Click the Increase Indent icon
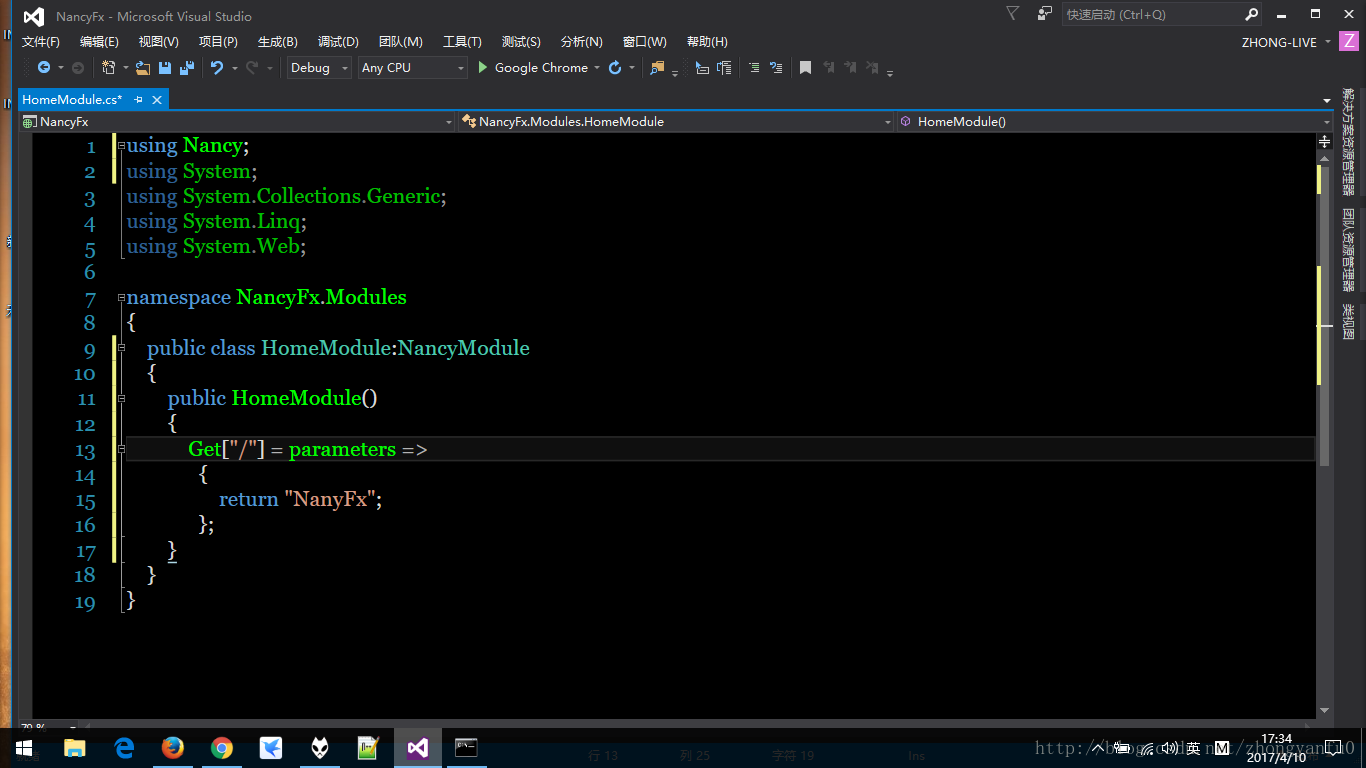 click(724, 68)
